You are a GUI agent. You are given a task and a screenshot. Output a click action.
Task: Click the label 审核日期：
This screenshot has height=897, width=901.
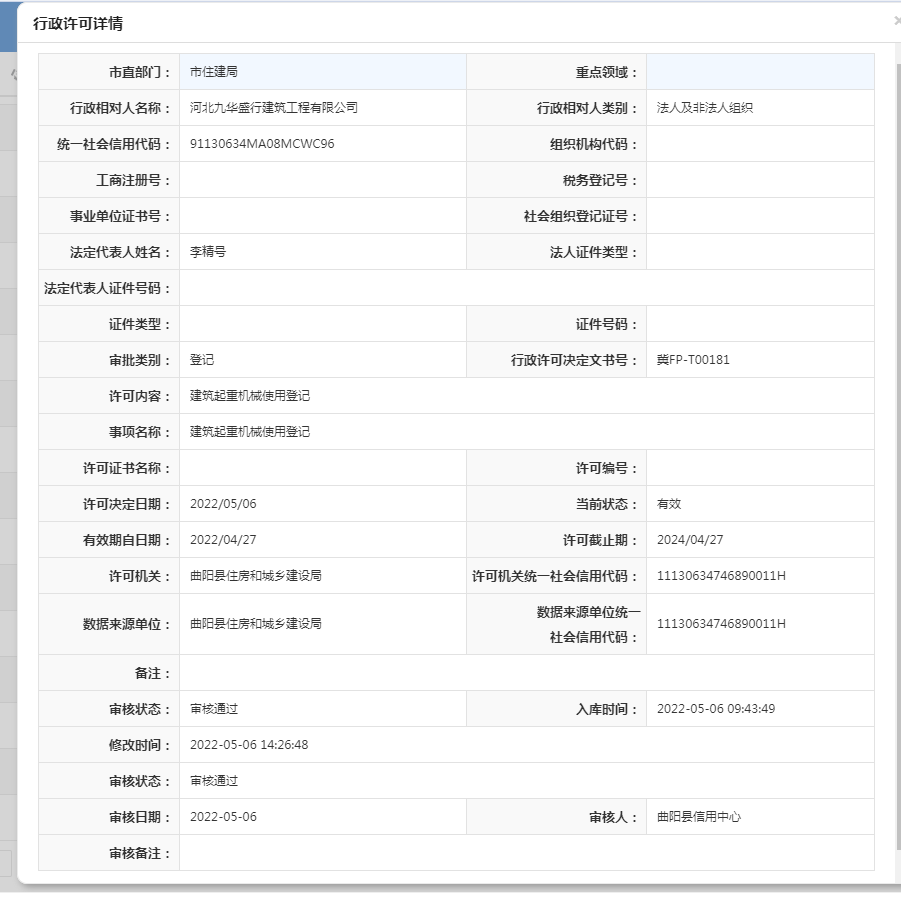[x=140, y=817]
